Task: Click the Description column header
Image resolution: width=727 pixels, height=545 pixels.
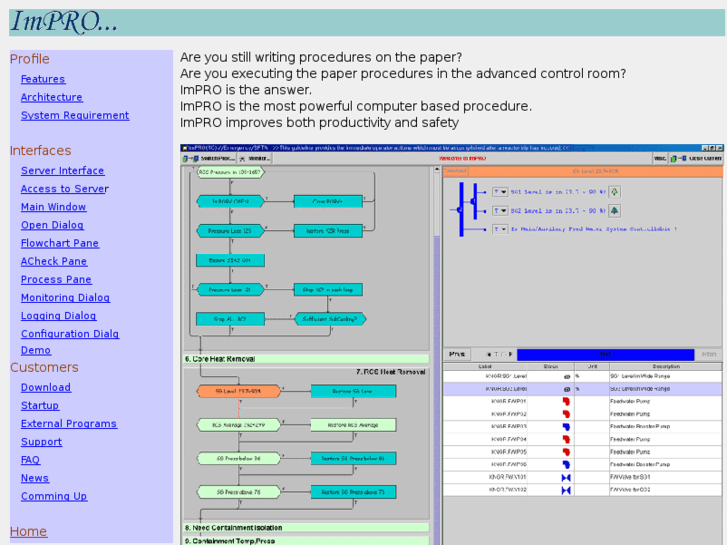Action: [666, 366]
